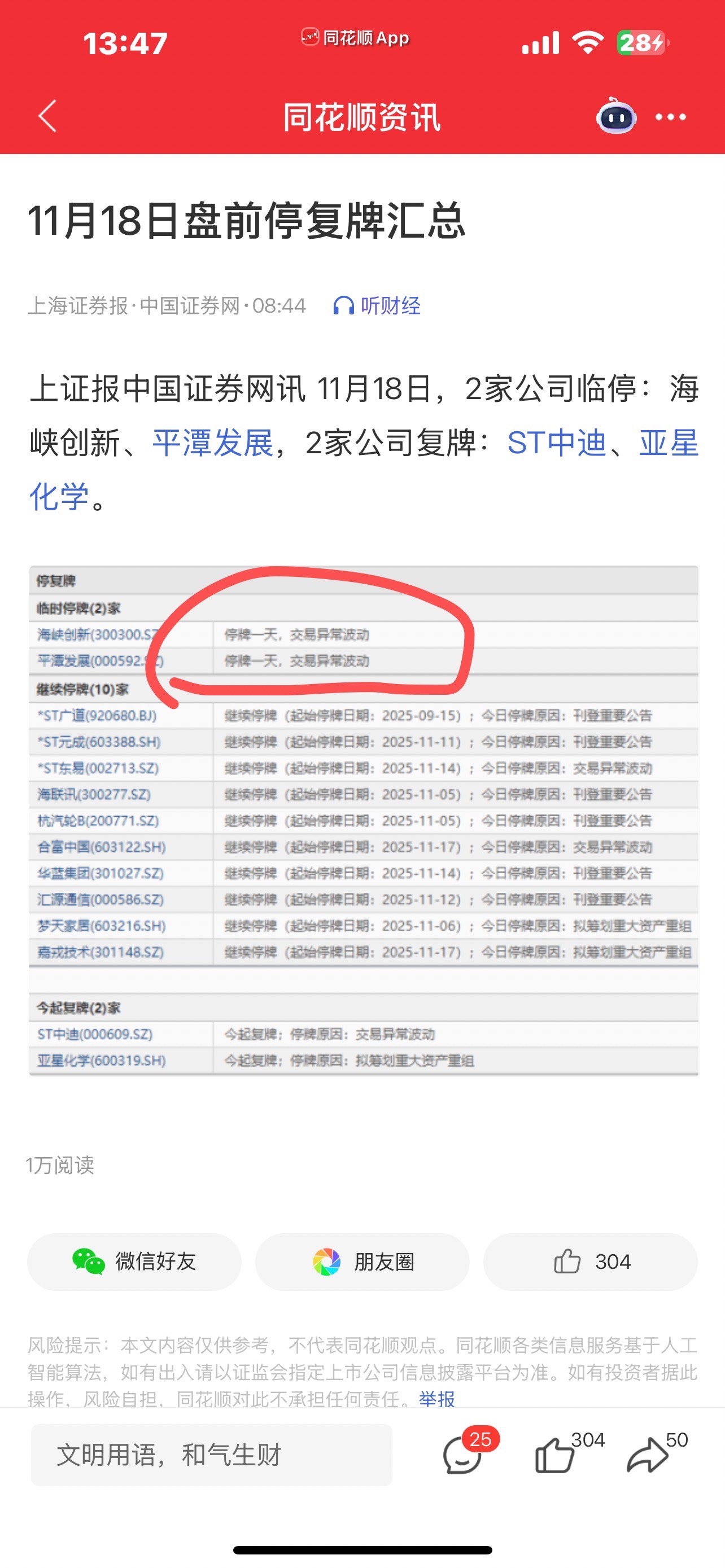Image resolution: width=725 pixels, height=1568 pixels.
Task: Share to 微信好友
Action: [134, 1262]
